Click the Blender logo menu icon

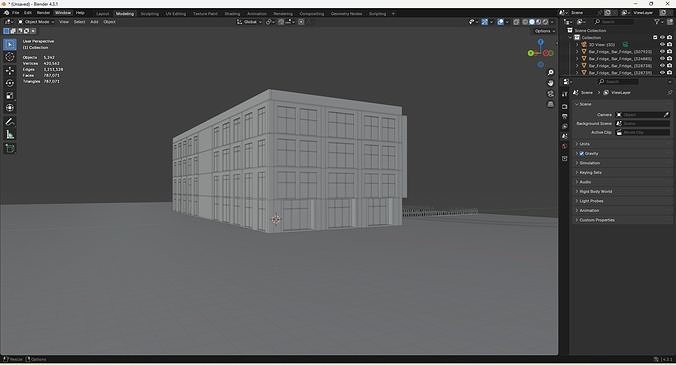pos(6,13)
